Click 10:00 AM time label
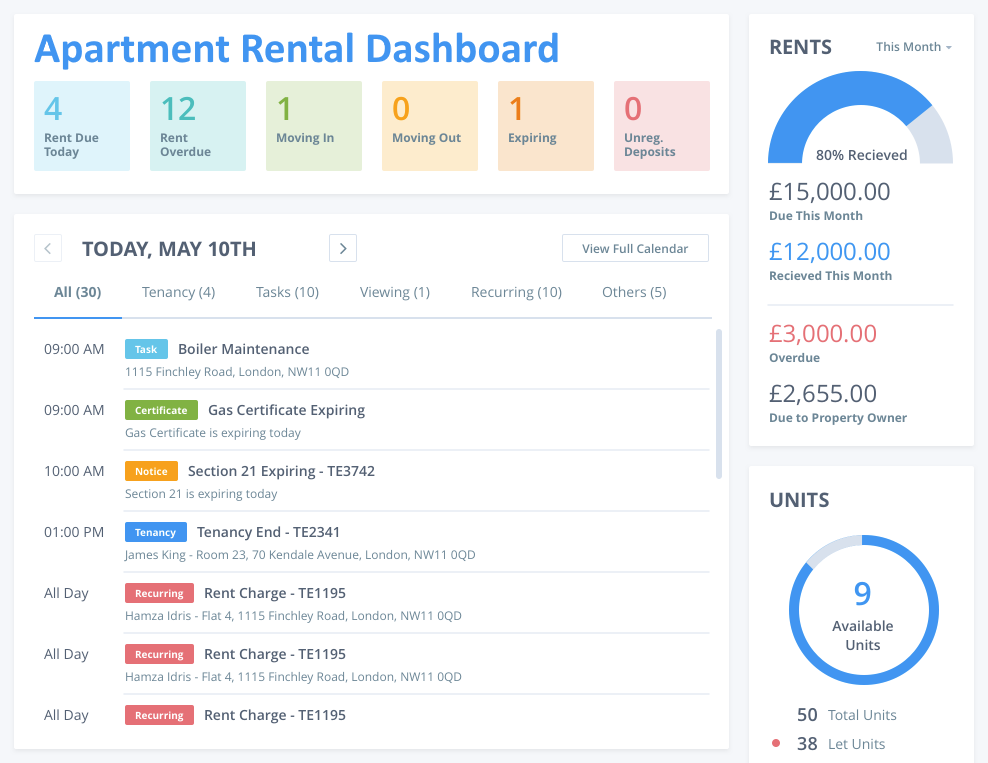 click(74, 471)
